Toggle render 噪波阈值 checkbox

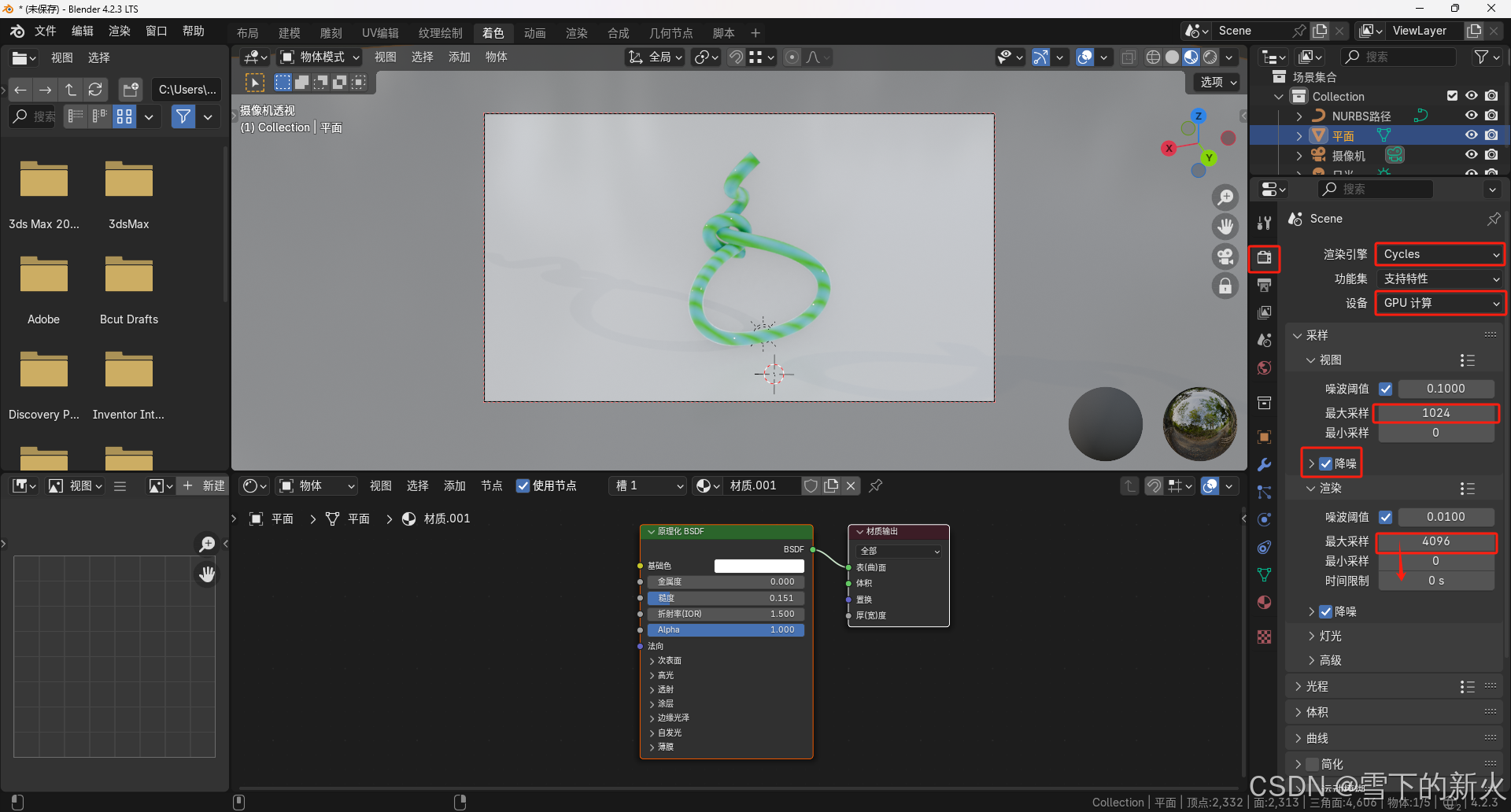coord(1386,517)
